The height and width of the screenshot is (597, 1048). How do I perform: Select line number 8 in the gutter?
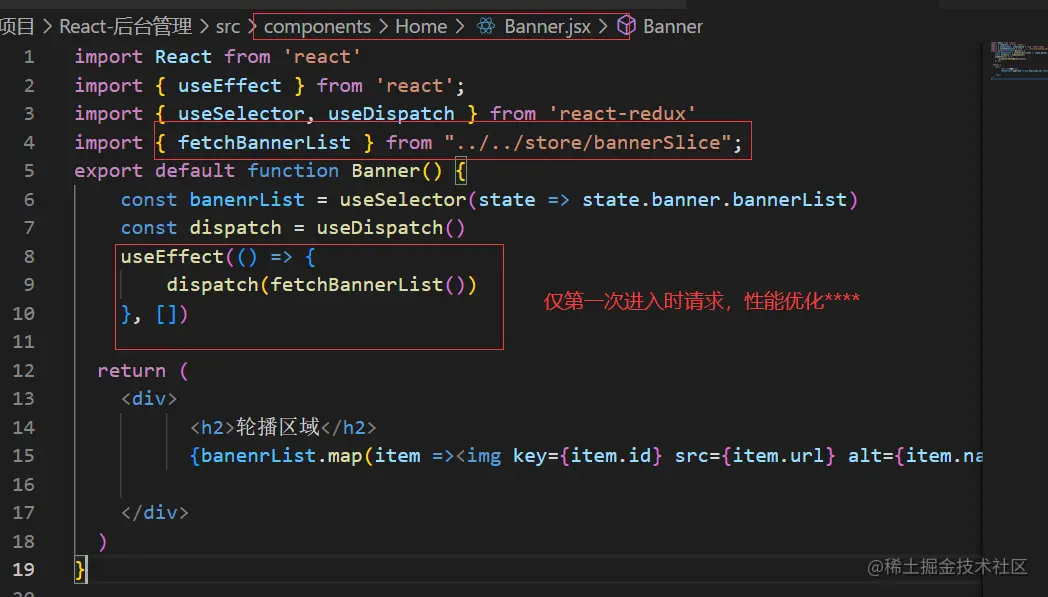point(29,257)
